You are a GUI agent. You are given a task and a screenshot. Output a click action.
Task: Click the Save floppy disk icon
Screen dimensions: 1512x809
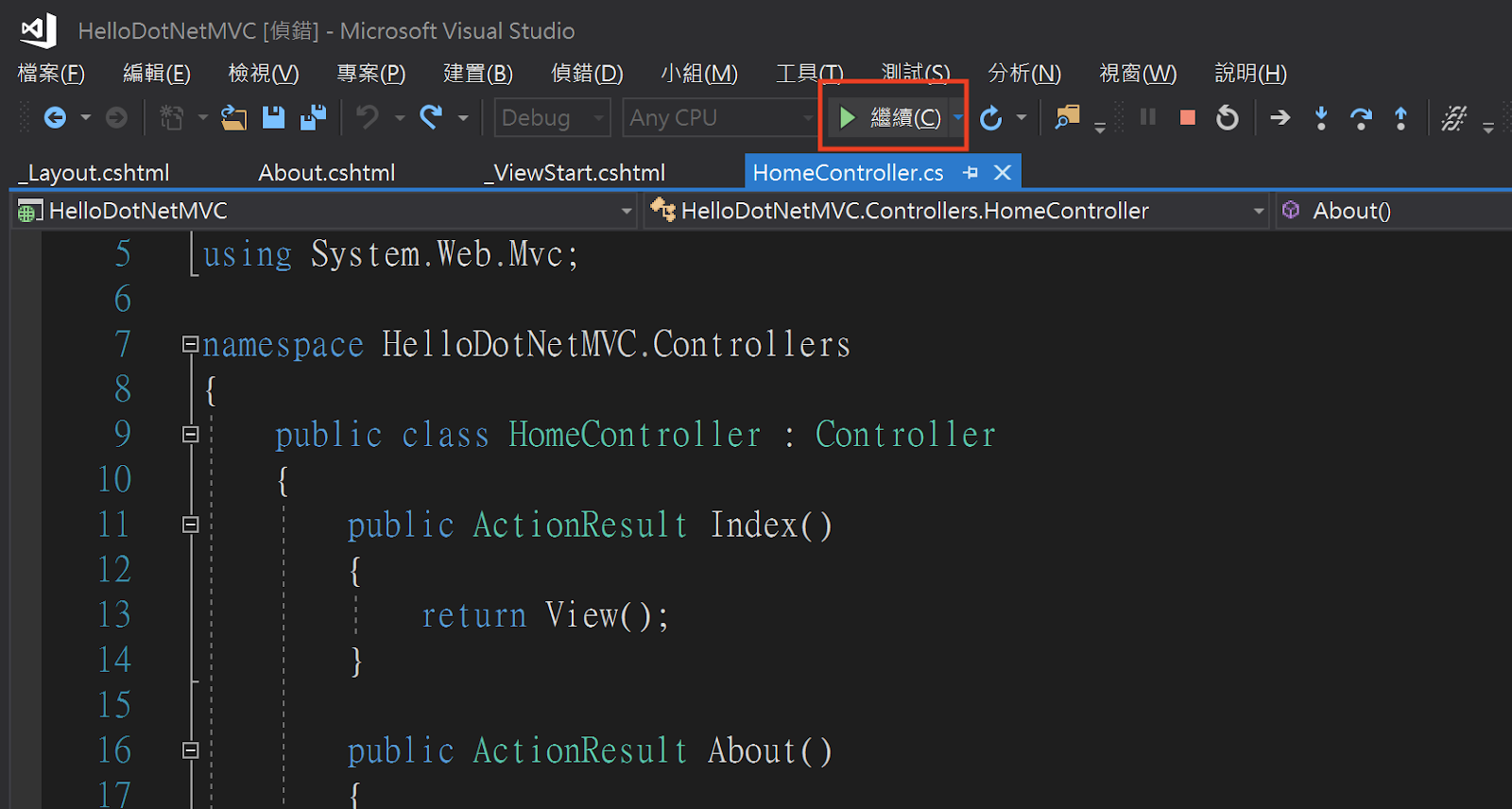pyautogui.click(x=273, y=117)
